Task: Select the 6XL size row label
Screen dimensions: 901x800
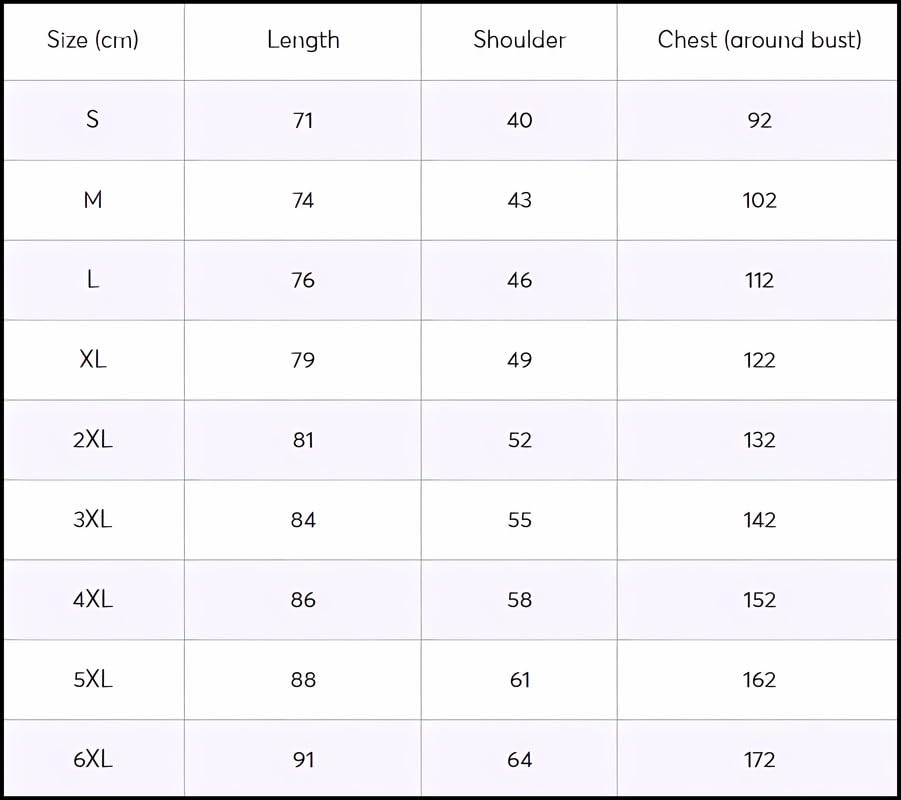Action: pyautogui.click(x=93, y=760)
